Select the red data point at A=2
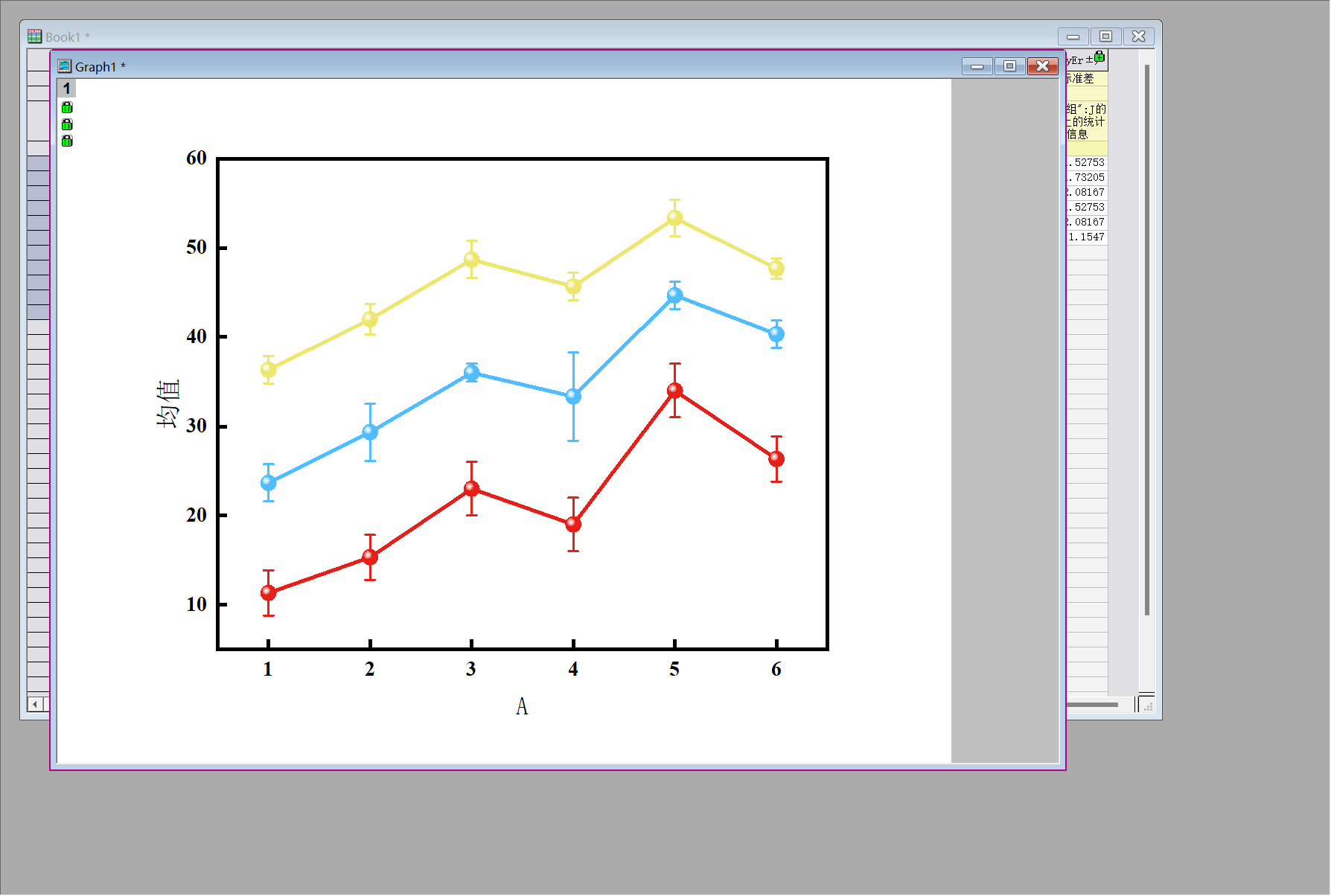The height and width of the screenshot is (896, 1331). 370,557
